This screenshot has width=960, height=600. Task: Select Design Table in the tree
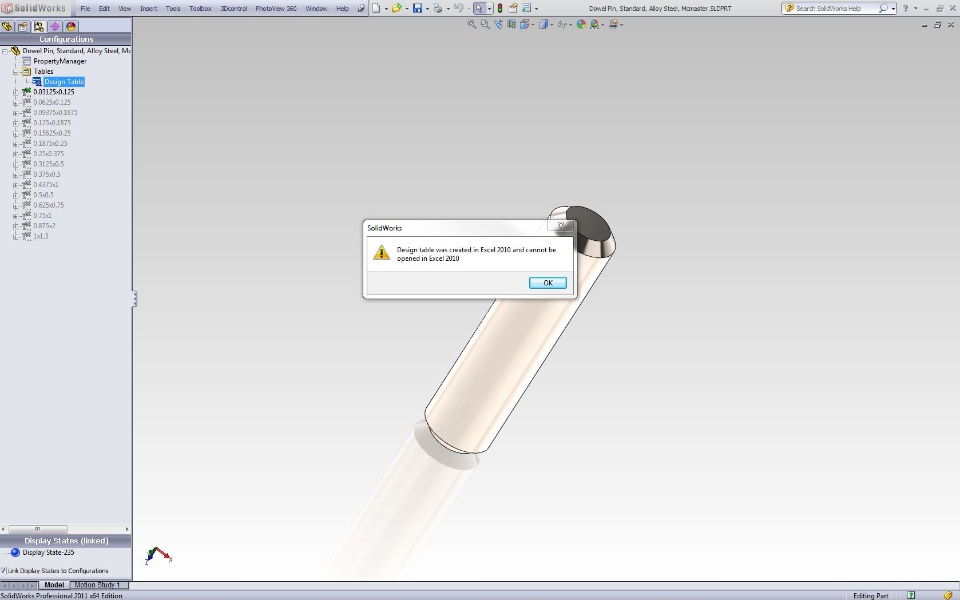[64, 81]
